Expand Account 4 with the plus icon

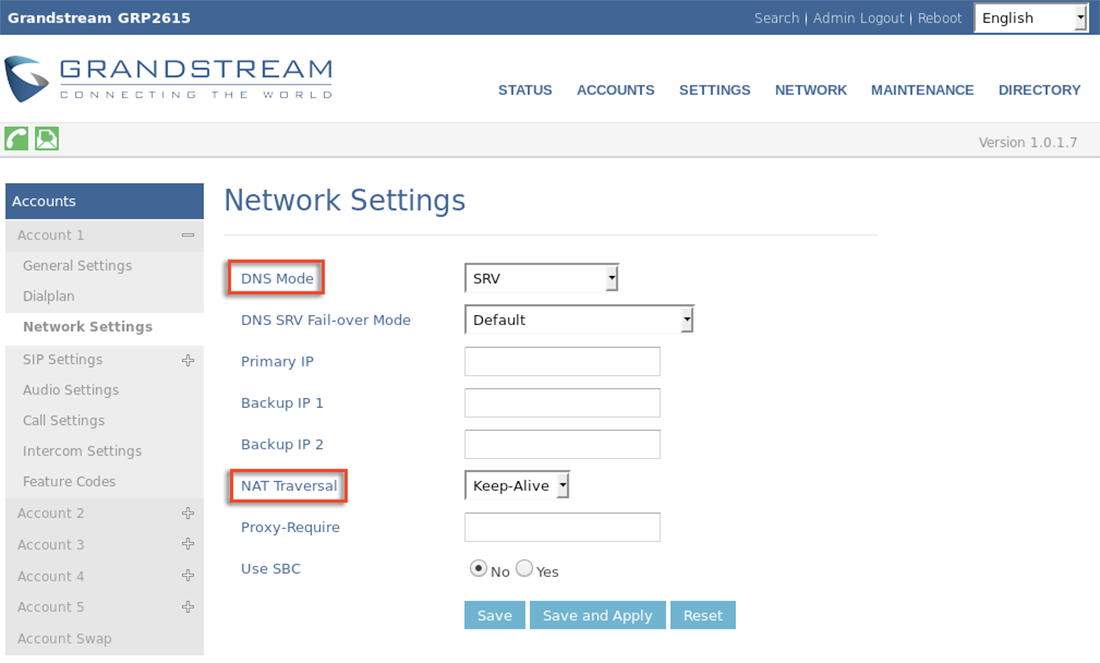[188, 575]
